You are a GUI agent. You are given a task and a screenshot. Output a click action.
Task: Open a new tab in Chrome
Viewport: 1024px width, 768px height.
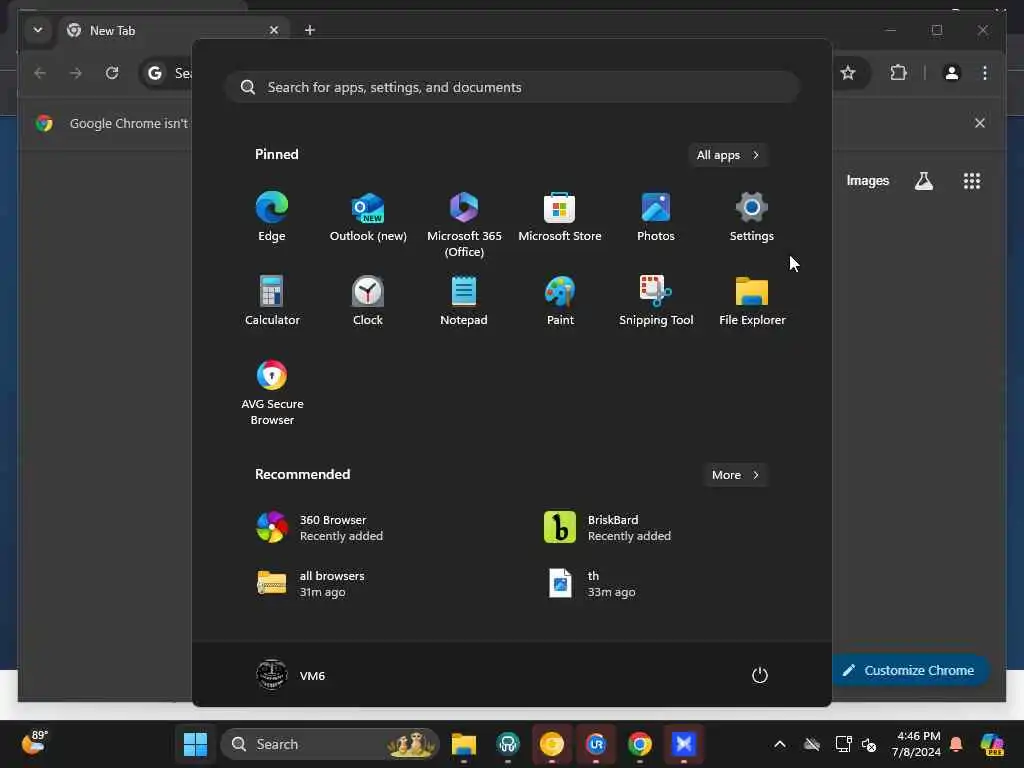pos(310,30)
